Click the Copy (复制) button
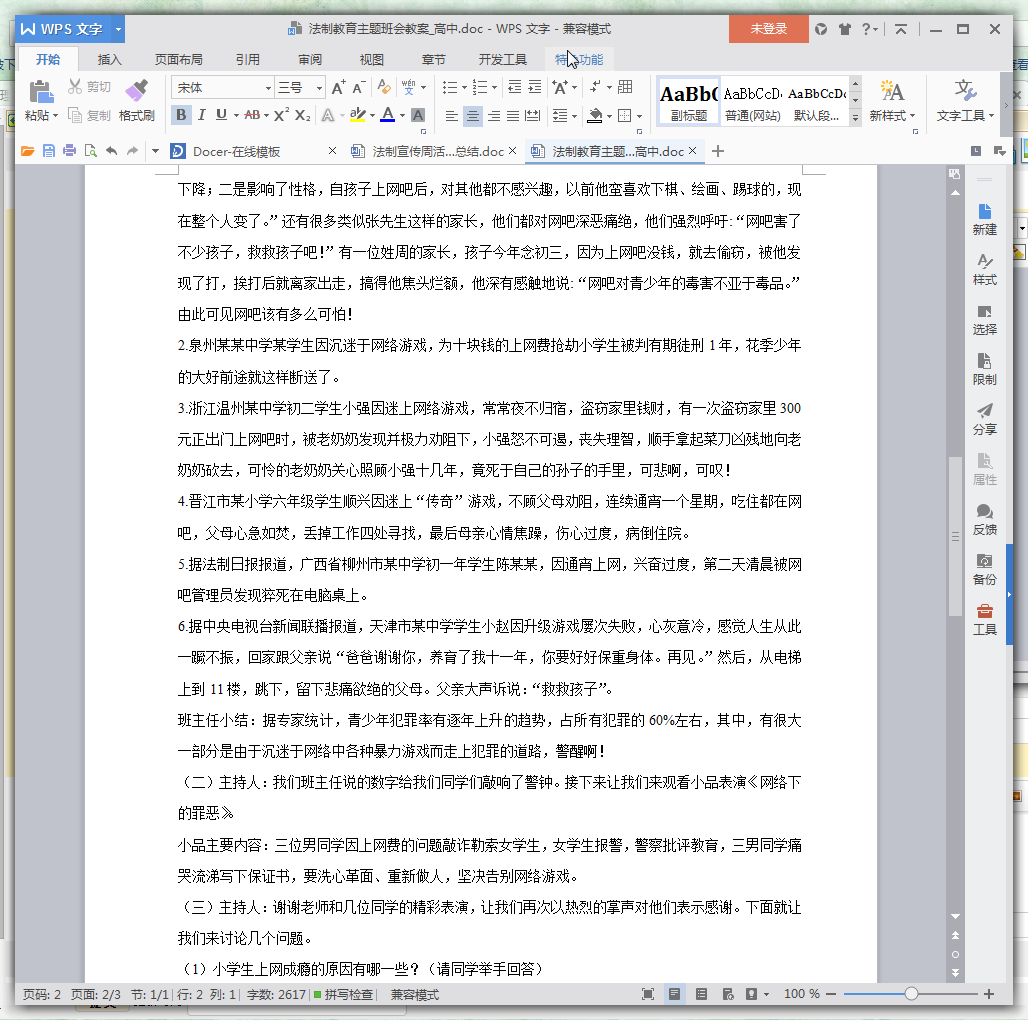 [89, 115]
